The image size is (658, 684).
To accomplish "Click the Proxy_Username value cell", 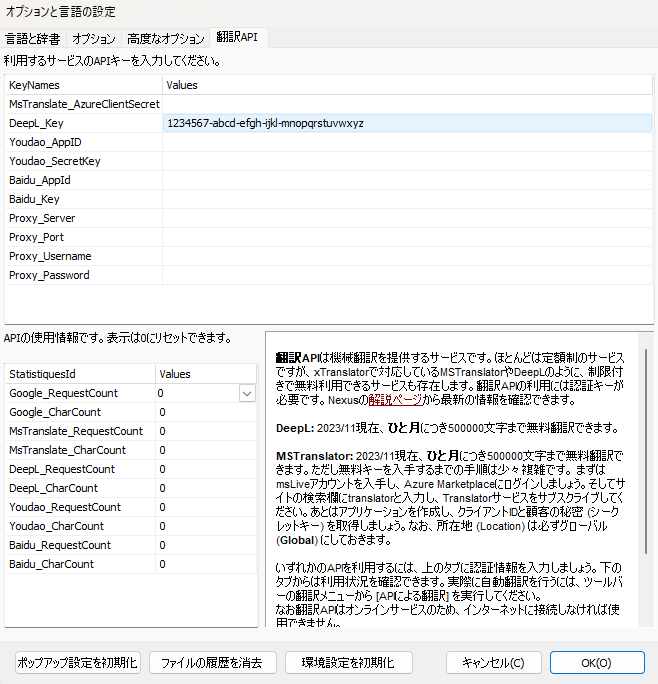I will (x=408, y=256).
